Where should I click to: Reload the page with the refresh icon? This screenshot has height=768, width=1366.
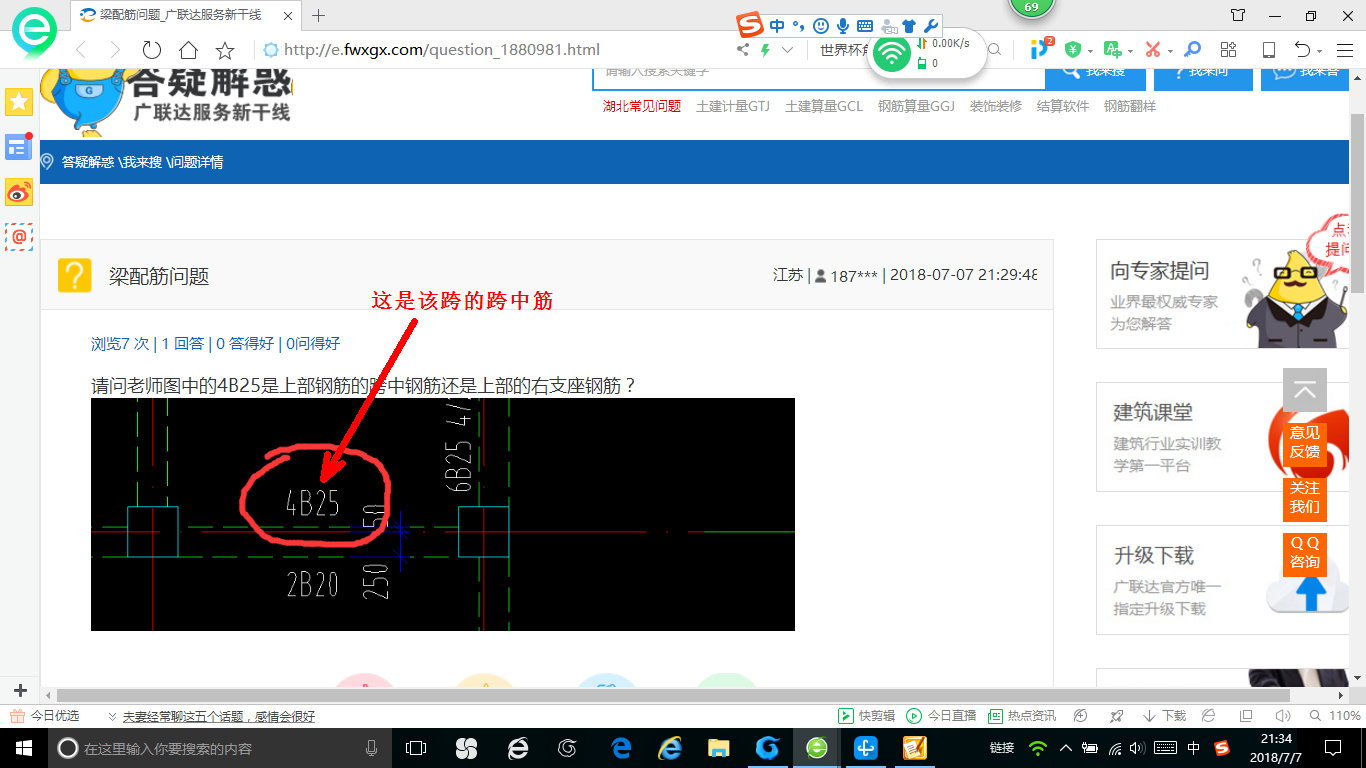(152, 50)
